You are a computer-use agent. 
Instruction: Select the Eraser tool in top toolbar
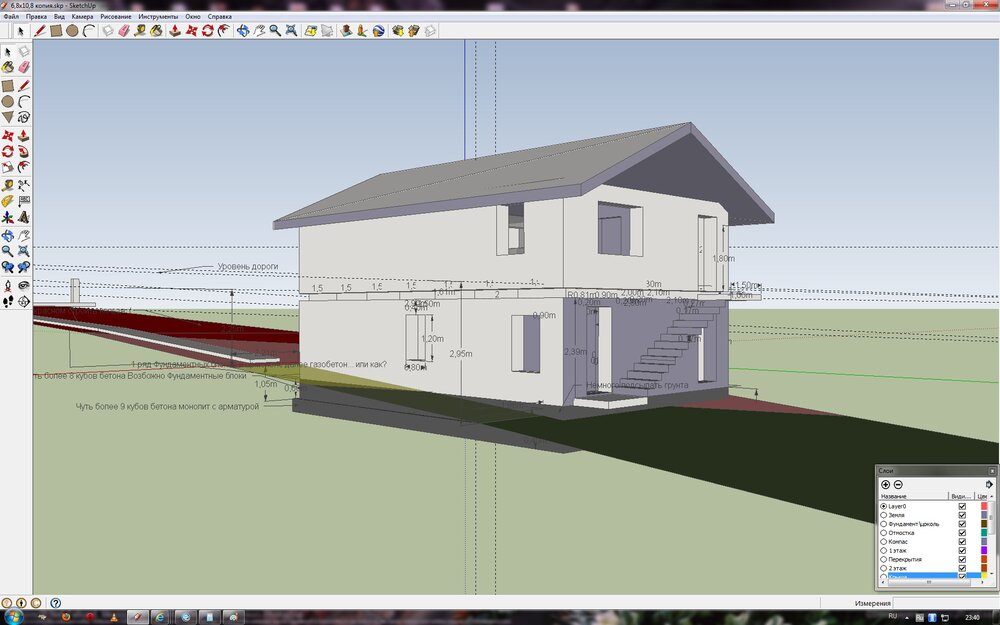pyautogui.click(x=124, y=31)
